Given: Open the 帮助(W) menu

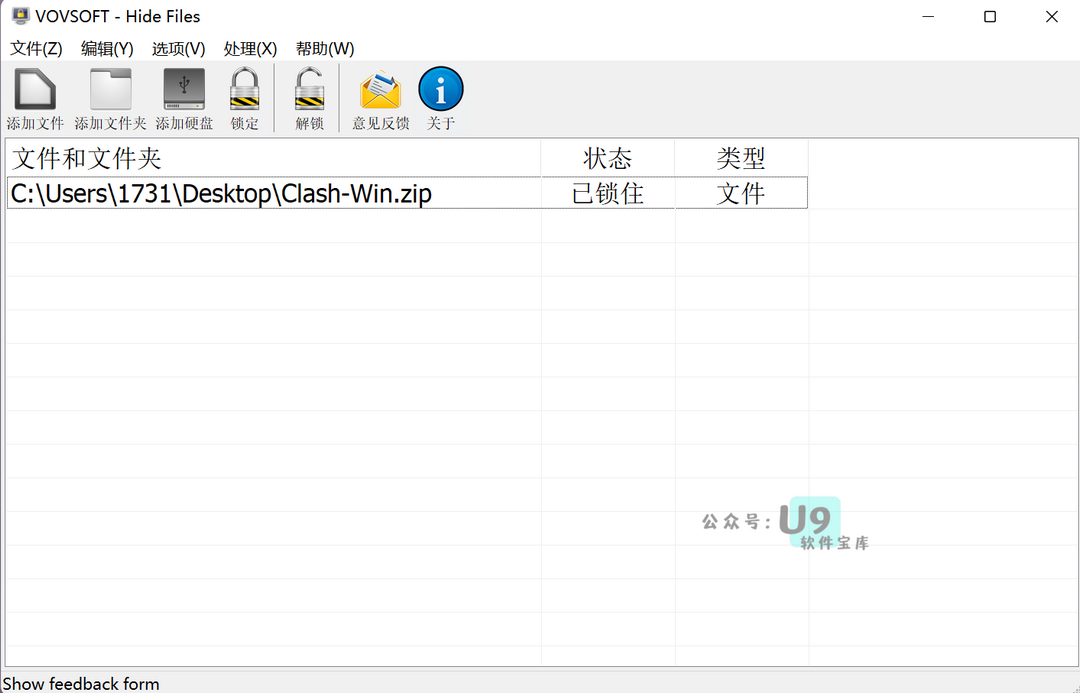Looking at the screenshot, I should [324, 49].
